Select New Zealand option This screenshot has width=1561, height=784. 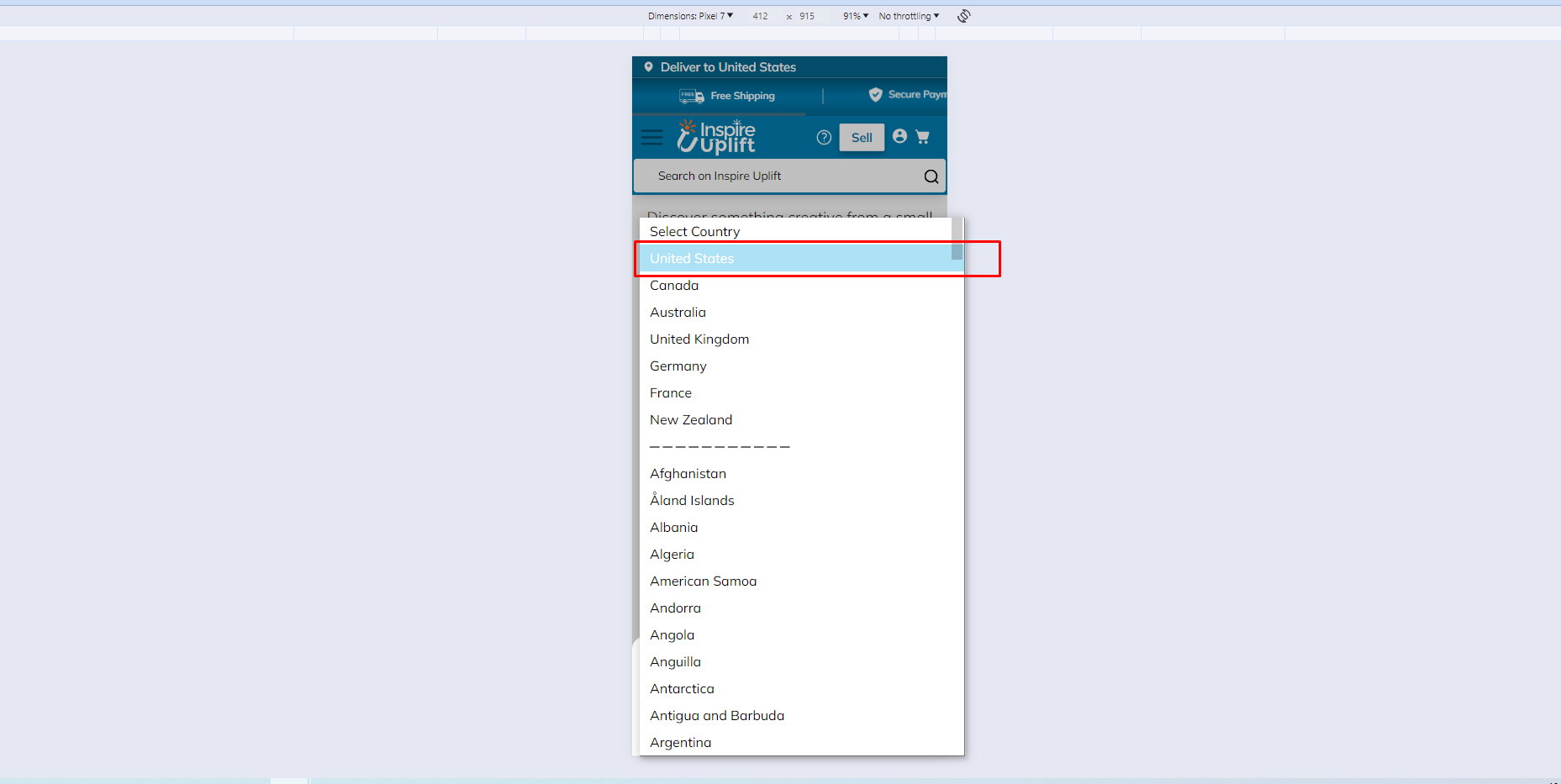691,420
